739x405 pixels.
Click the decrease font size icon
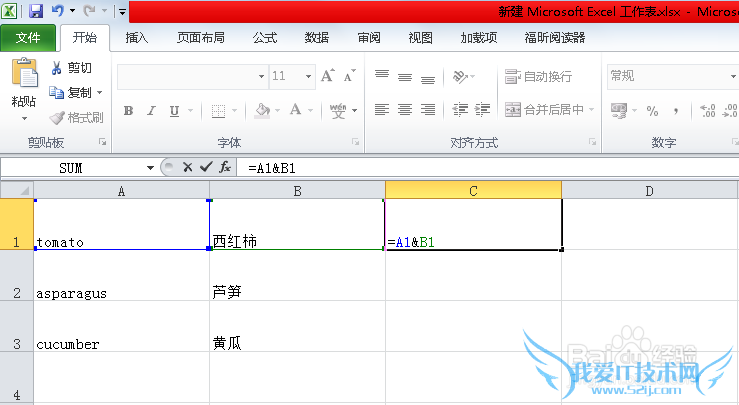tap(349, 75)
